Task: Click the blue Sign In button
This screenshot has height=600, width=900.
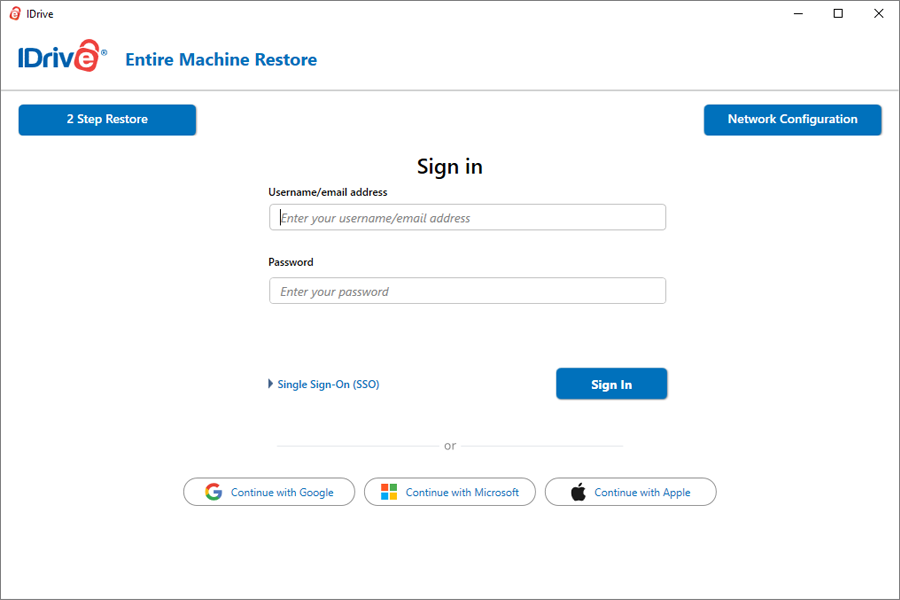Action: [611, 384]
